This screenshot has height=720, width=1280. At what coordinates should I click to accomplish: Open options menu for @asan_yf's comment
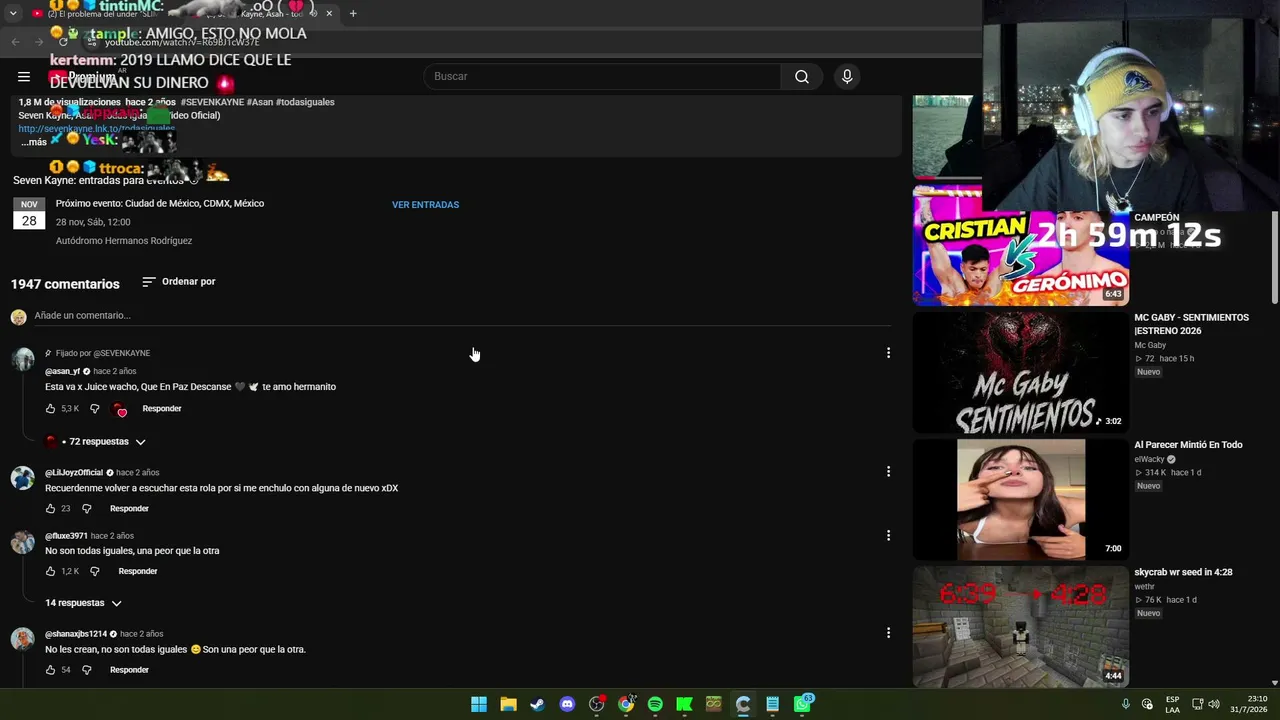coord(888,353)
